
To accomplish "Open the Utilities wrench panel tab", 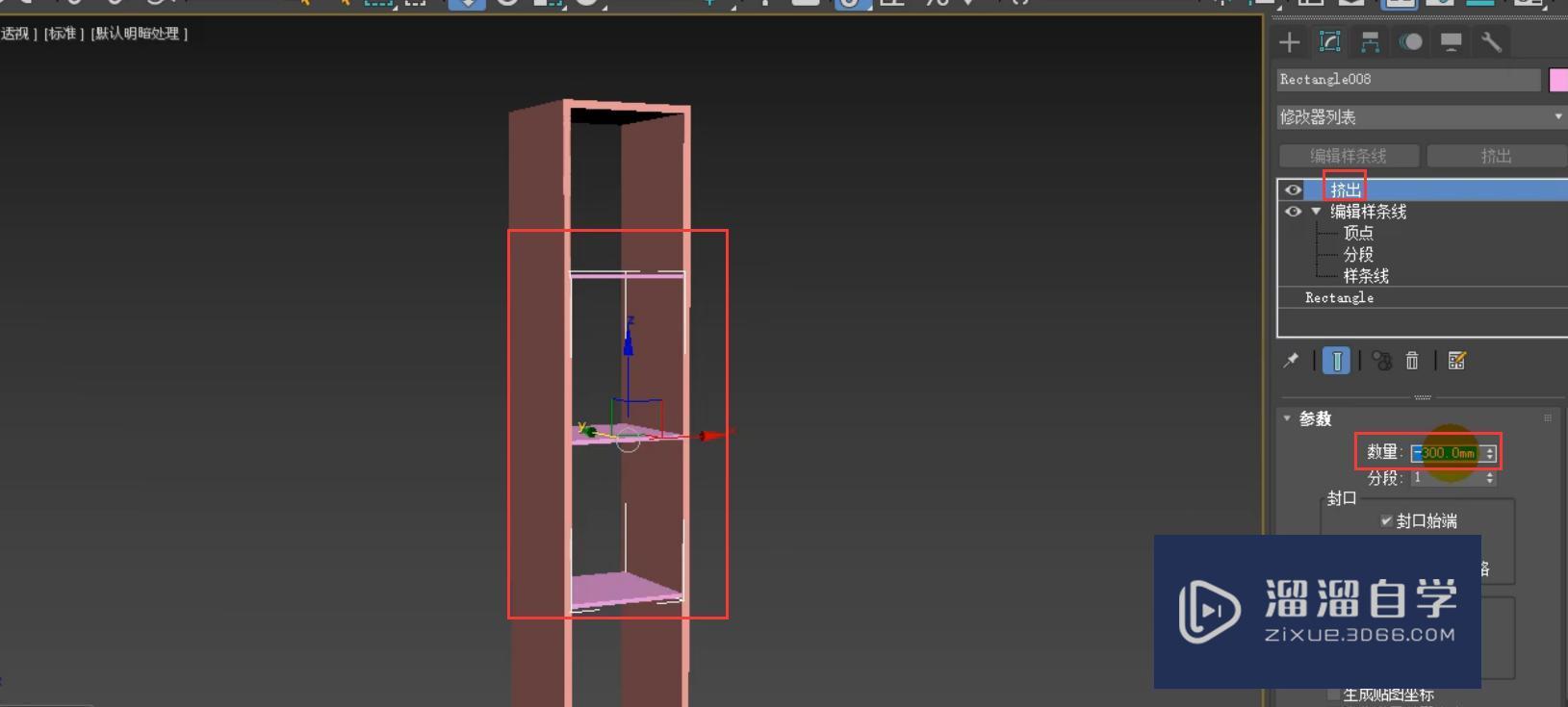I will pyautogui.click(x=1491, y=42).
